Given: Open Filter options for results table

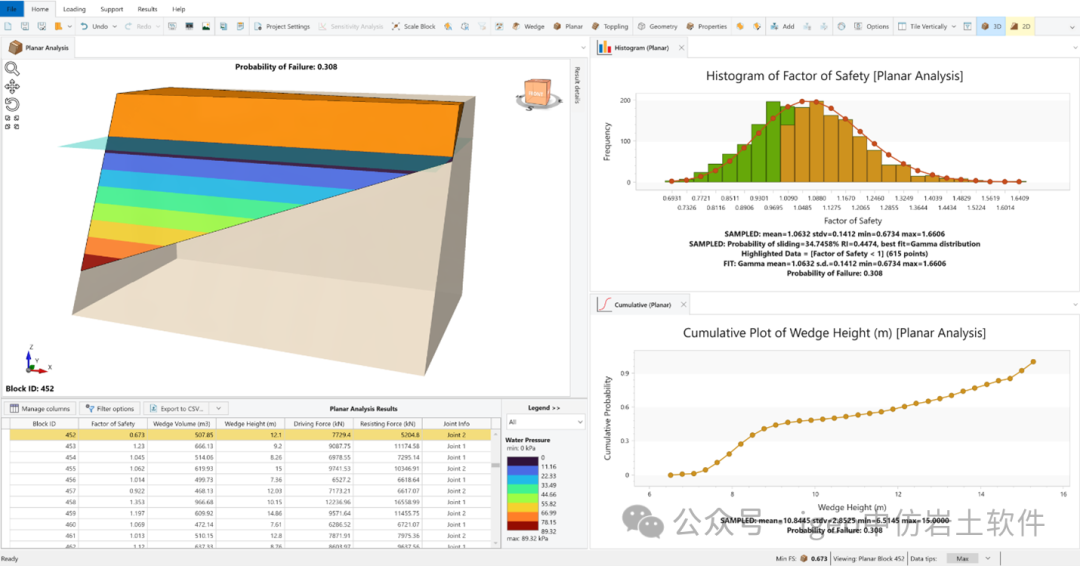Looking at the screenshot, I should coord(109,408).
